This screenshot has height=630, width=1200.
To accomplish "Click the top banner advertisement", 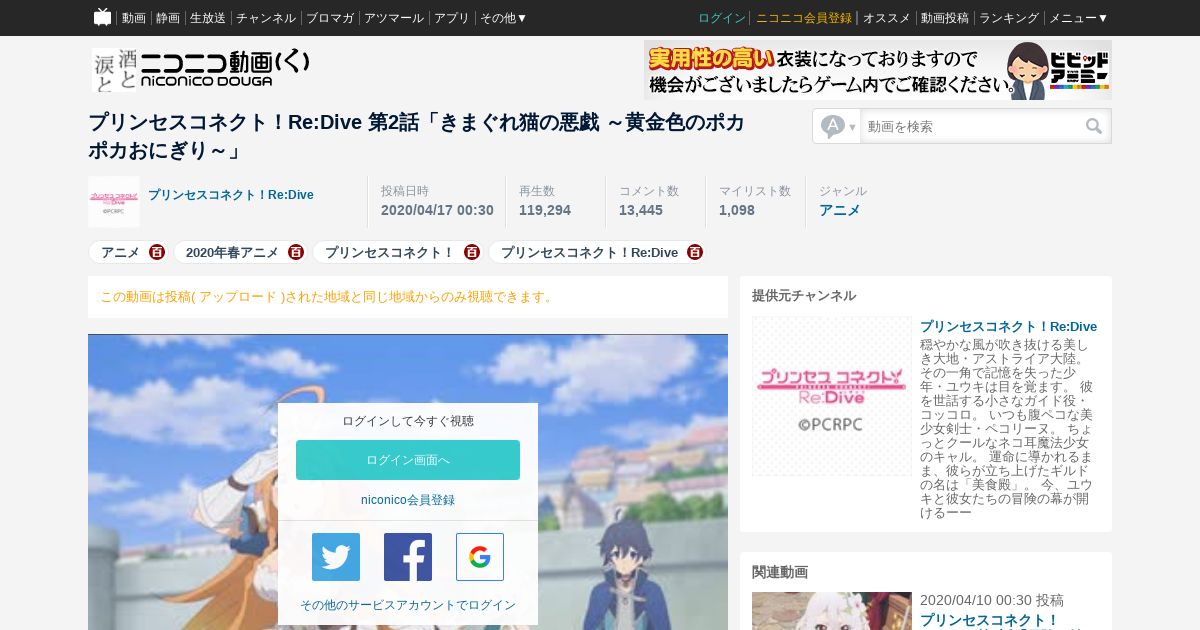I will pos(878,70).
